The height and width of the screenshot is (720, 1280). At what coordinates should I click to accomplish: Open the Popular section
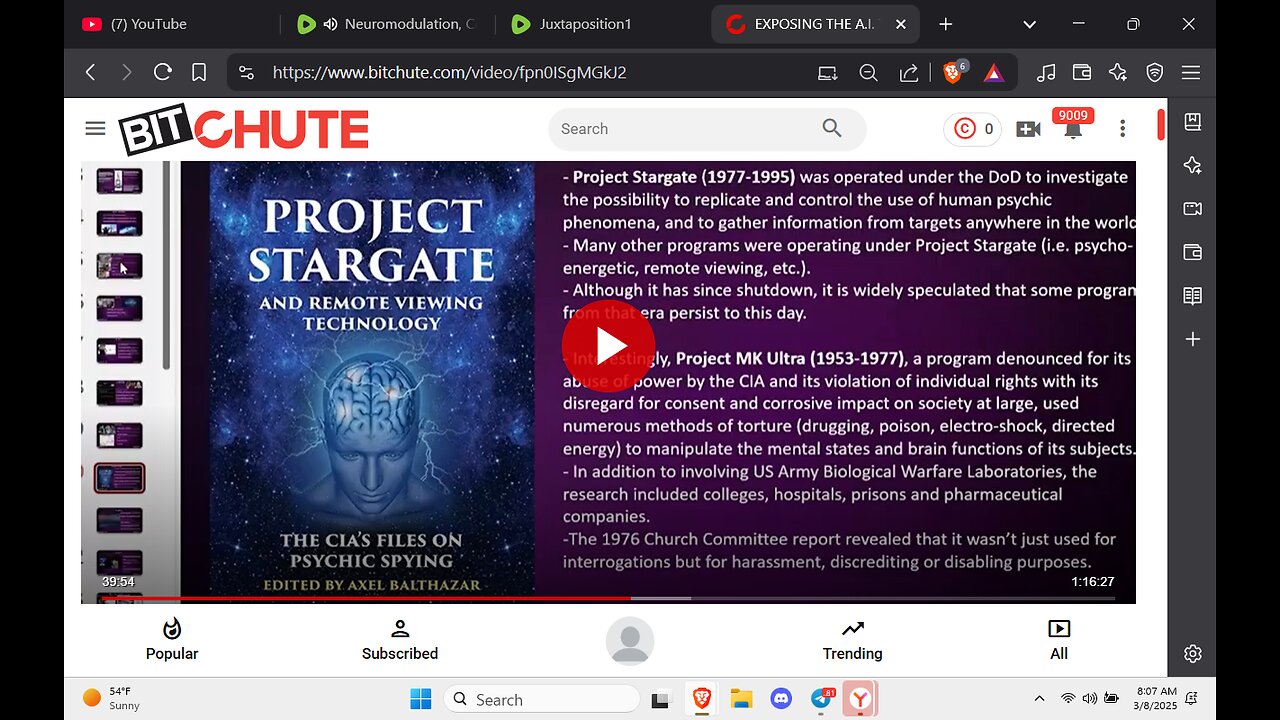click(172, 640)
